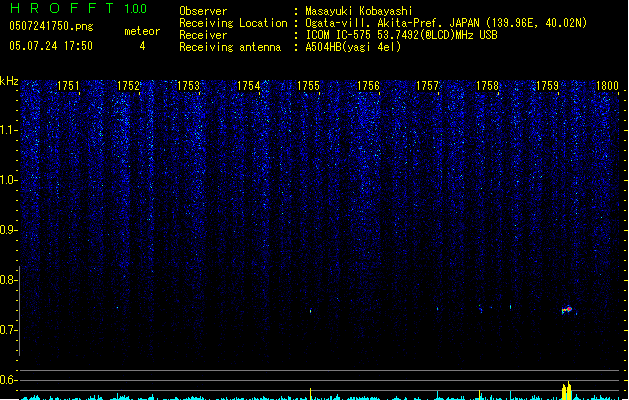Click the 1759 time marker
This screenshot has width=629, height=400.
[x=547, y=86]
